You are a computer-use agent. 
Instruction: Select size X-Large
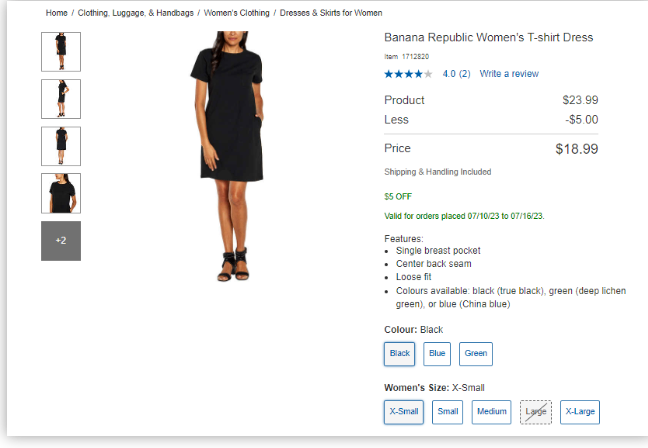pyautogui.click(x=580, y=411)
